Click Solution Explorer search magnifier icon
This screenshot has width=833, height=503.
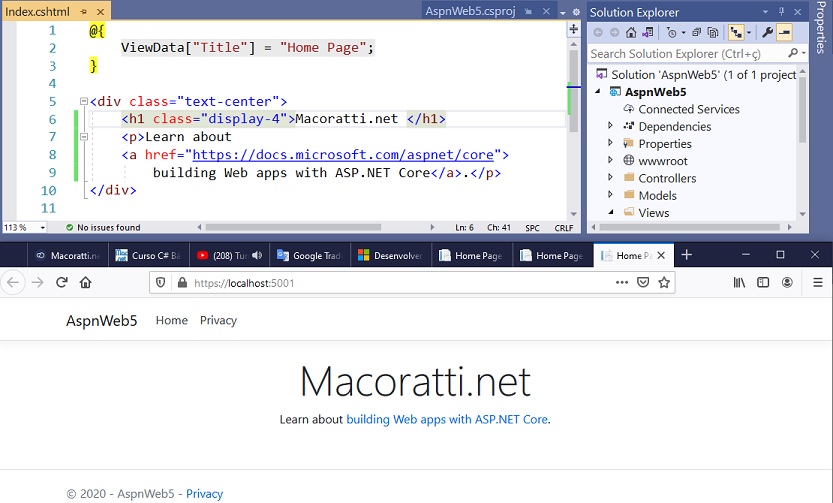point(793,53)
